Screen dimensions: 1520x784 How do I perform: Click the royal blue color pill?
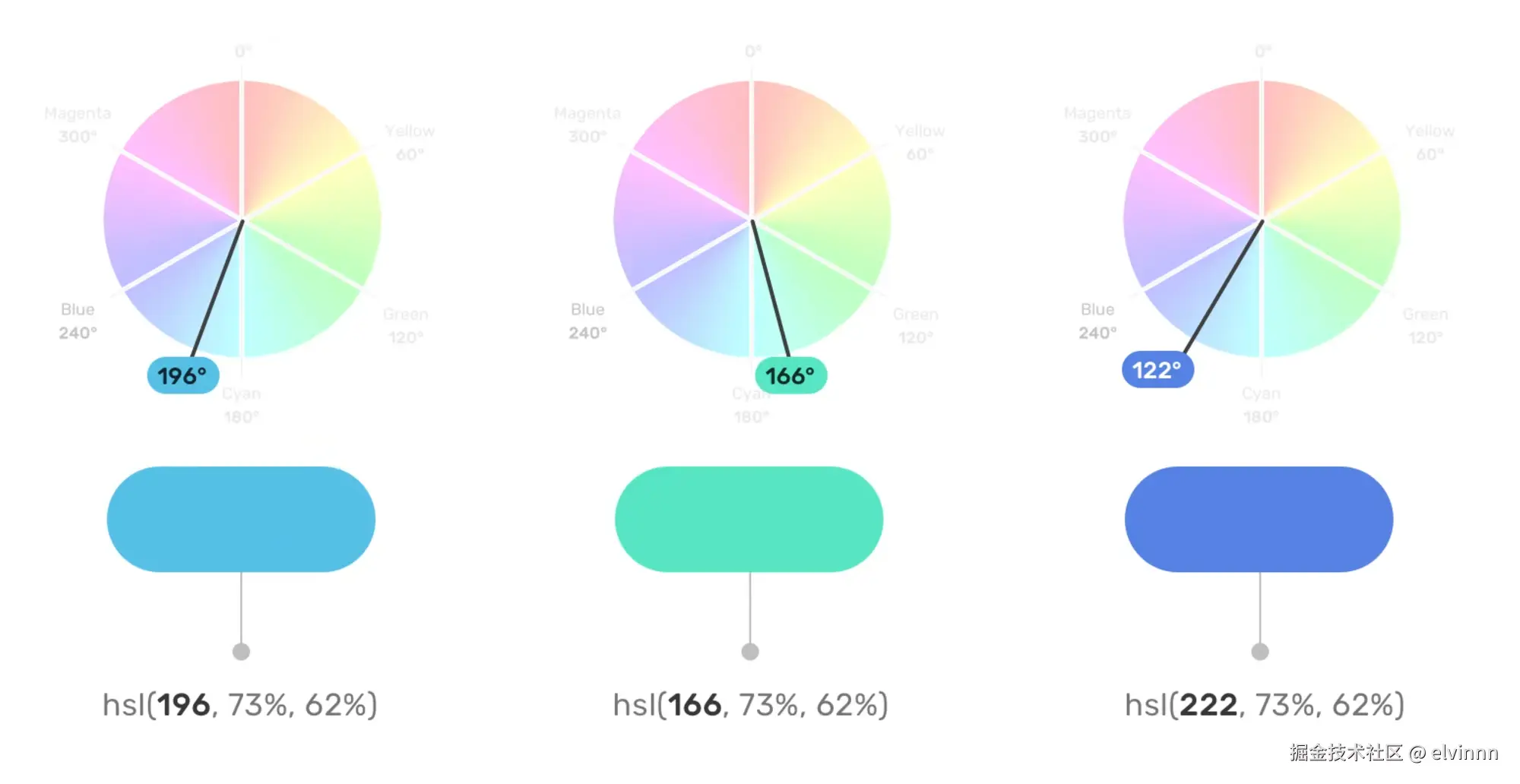click(1259, 519)
